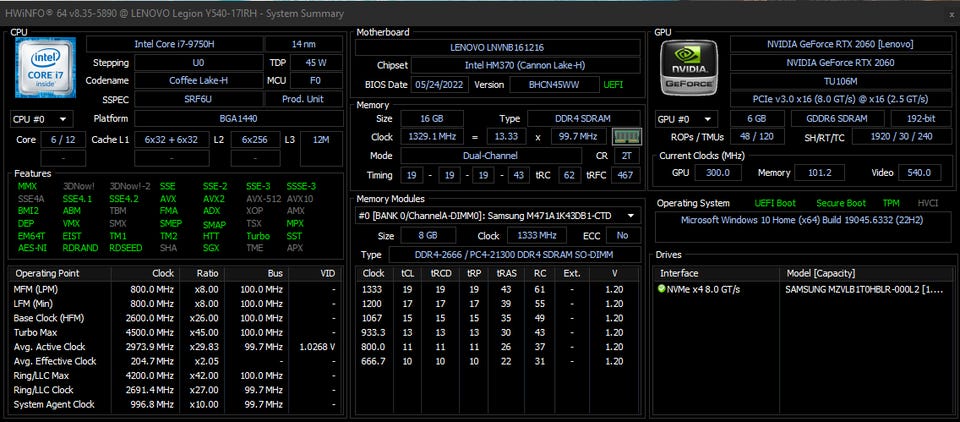960x422 pixels.
Task: Click the Coffee Lake-H codename field
Action: [x=198, y=80]
